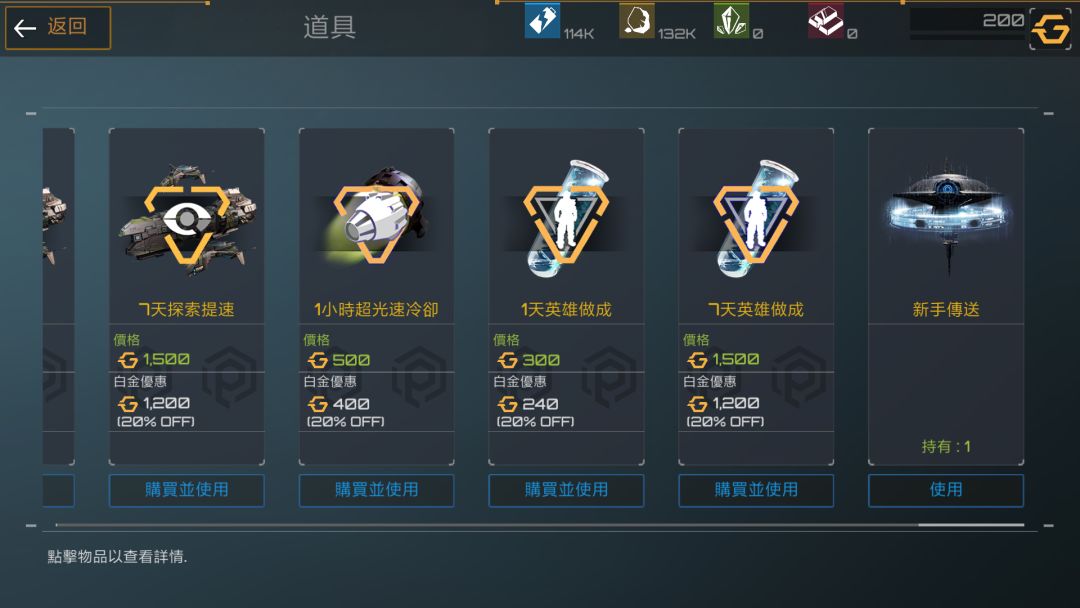Click the horizontal item list scrollbar
Image resolution: width=1080 pixels, height=608 pixels.
[x=540, y=525]
